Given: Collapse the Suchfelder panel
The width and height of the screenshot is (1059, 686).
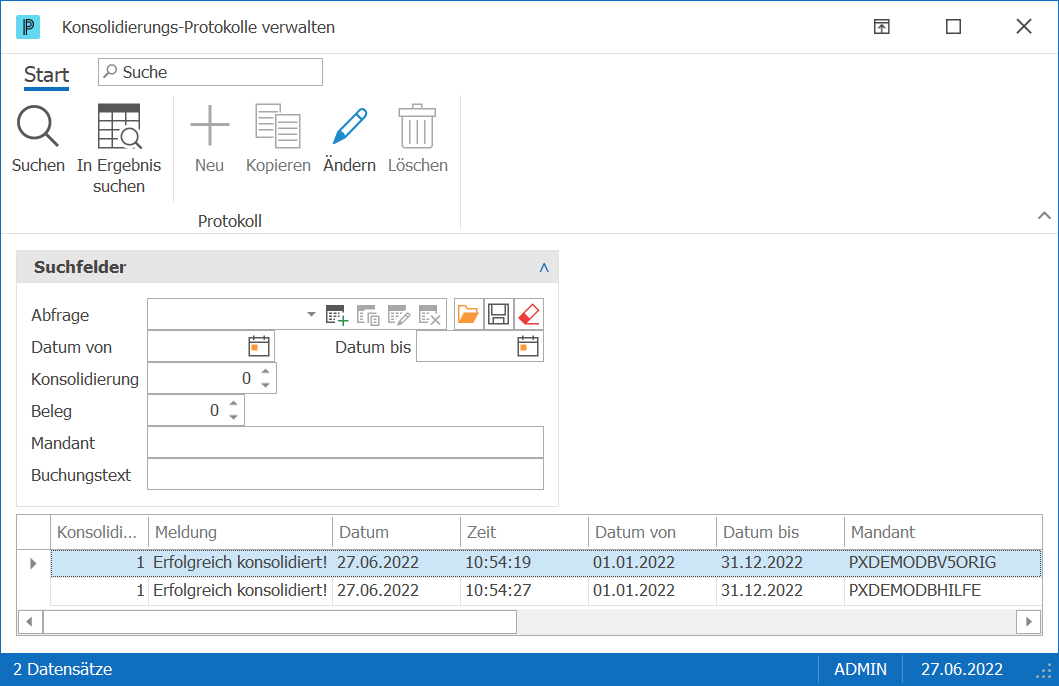Looking at the screenshot, I should tap(544, 267).
